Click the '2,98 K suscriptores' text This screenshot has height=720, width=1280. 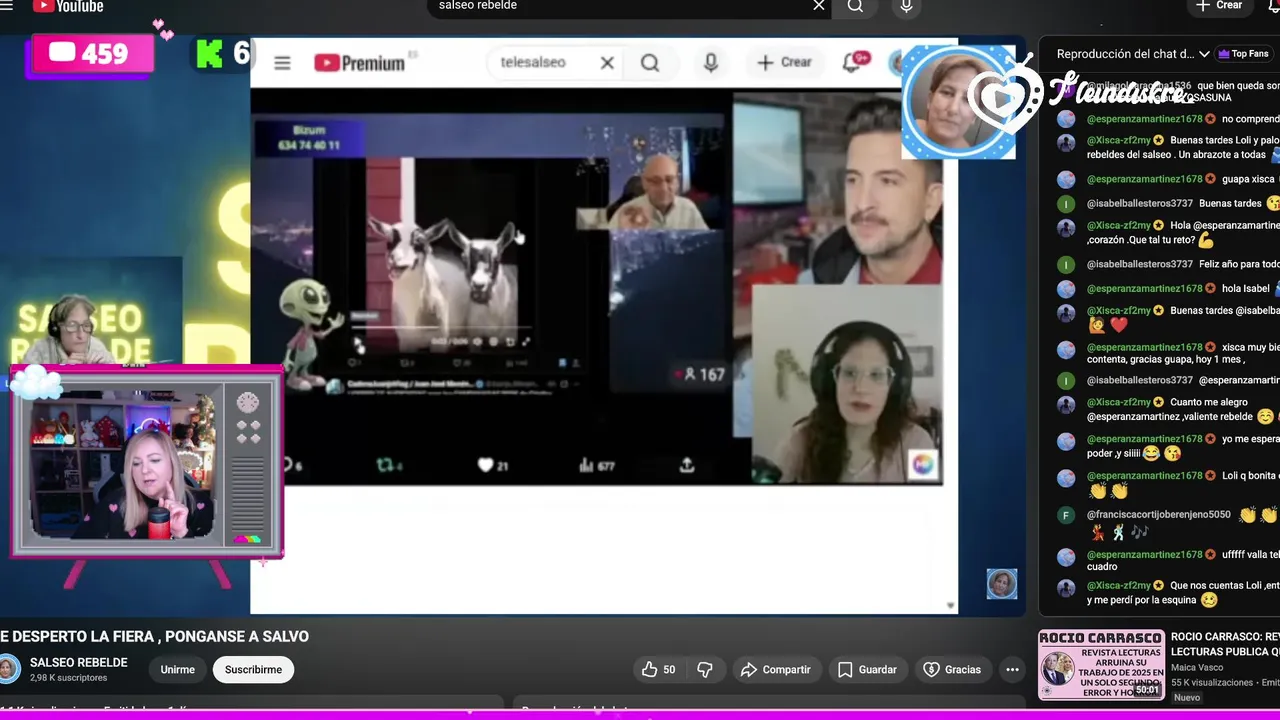[68, 678]
